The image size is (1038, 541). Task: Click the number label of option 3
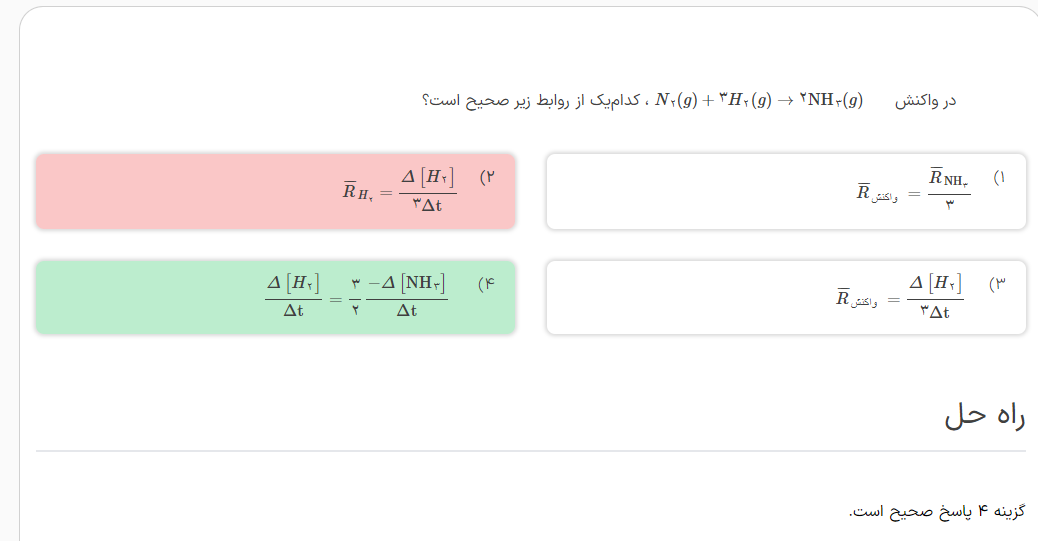click(x=997, y=284)
